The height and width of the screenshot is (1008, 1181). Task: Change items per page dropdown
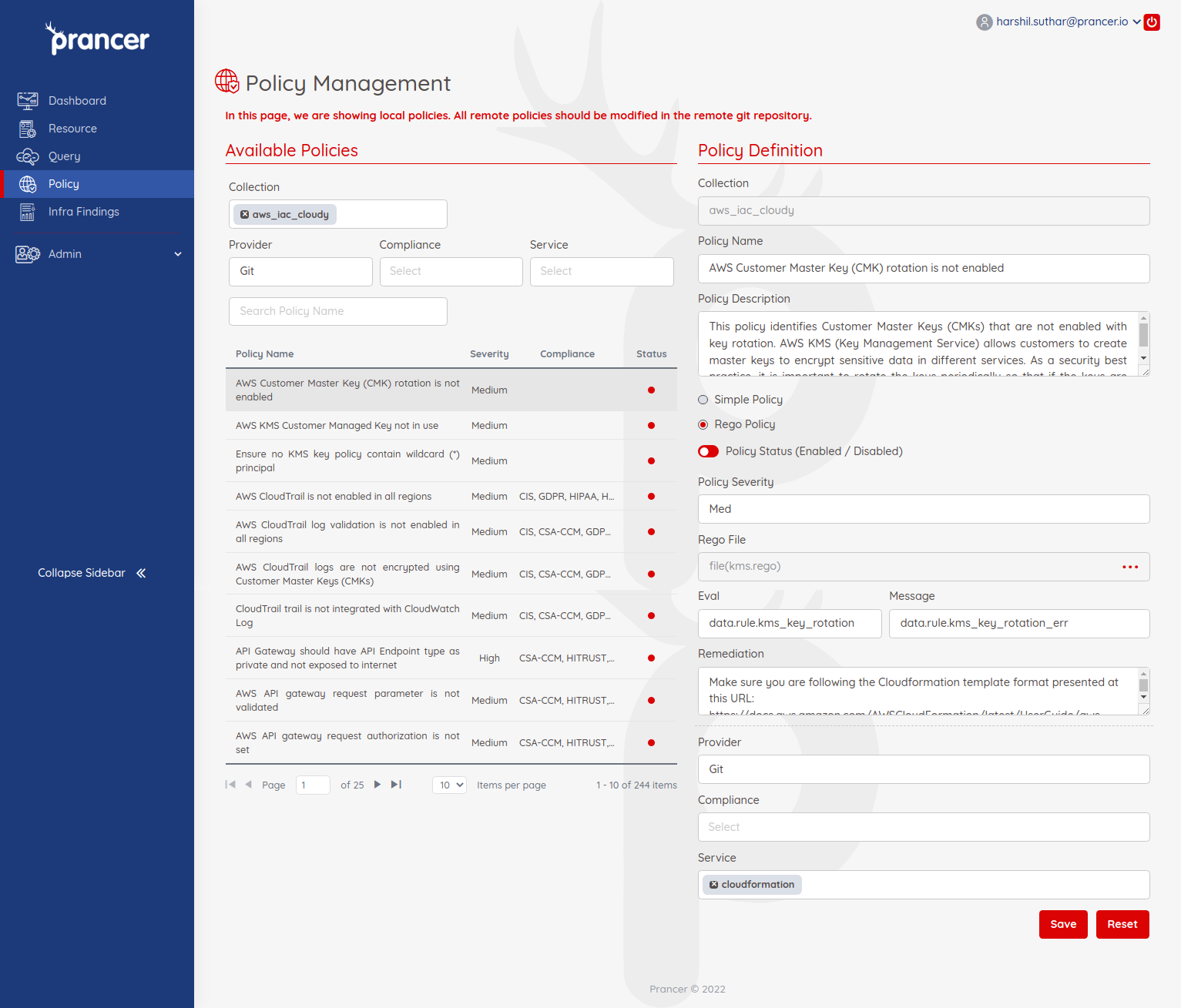point(449,785)
